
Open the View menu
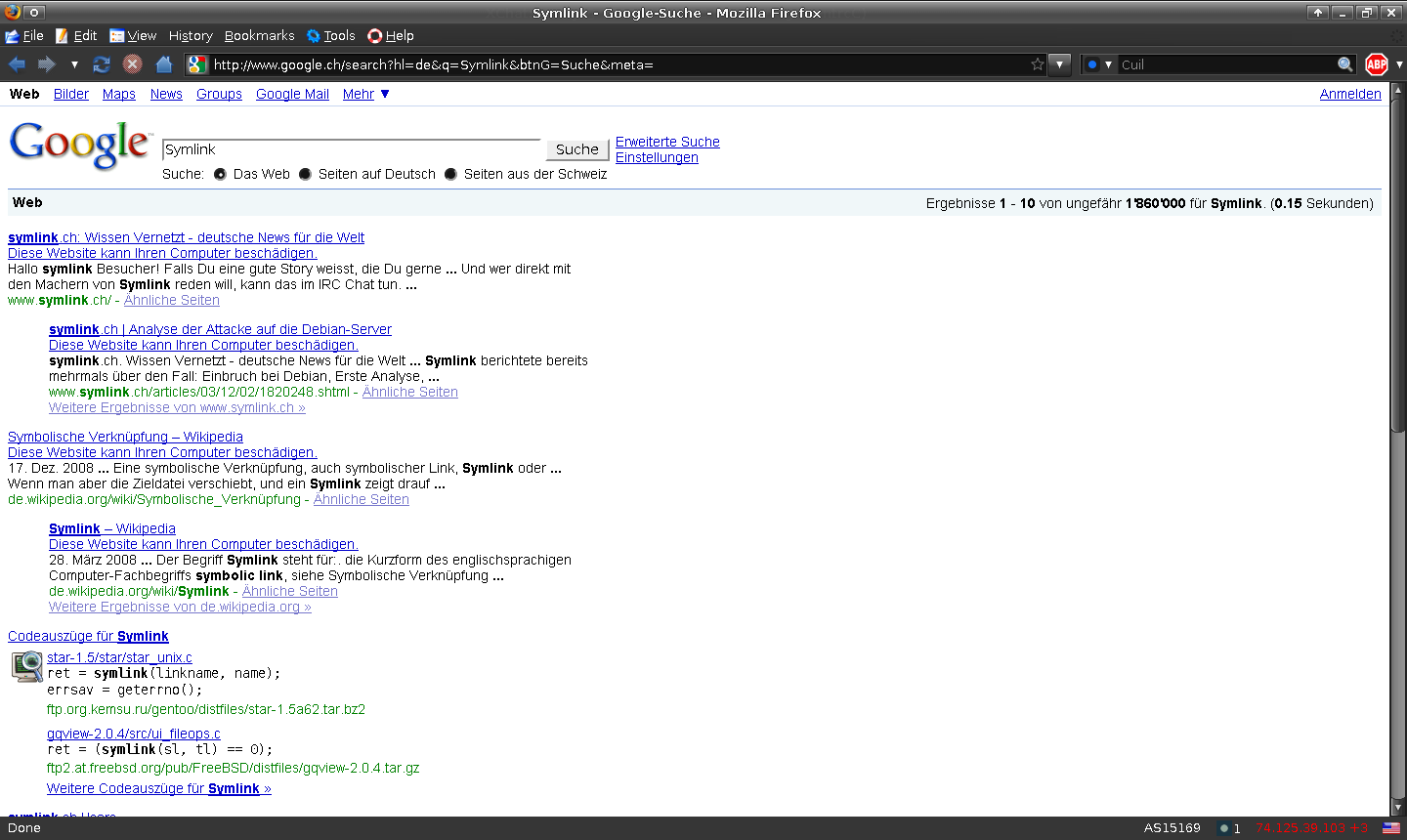pos(133,36)
